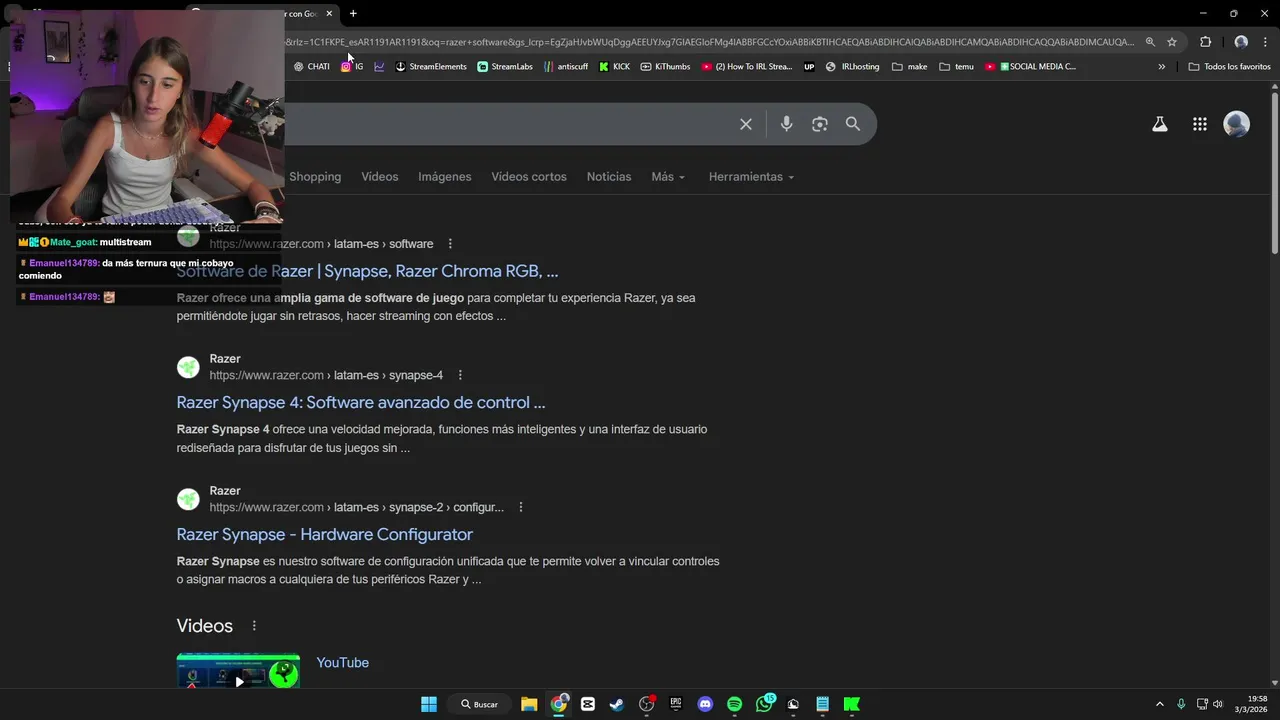Open the Chrome extensions puzzle icon

pyautogui.click(x=1205, y=42)
